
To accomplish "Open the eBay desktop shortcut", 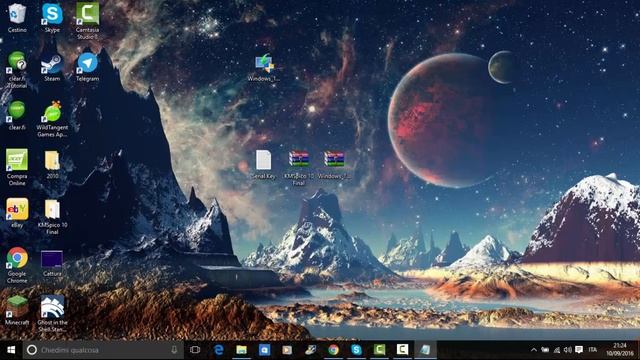I will 17,213.
